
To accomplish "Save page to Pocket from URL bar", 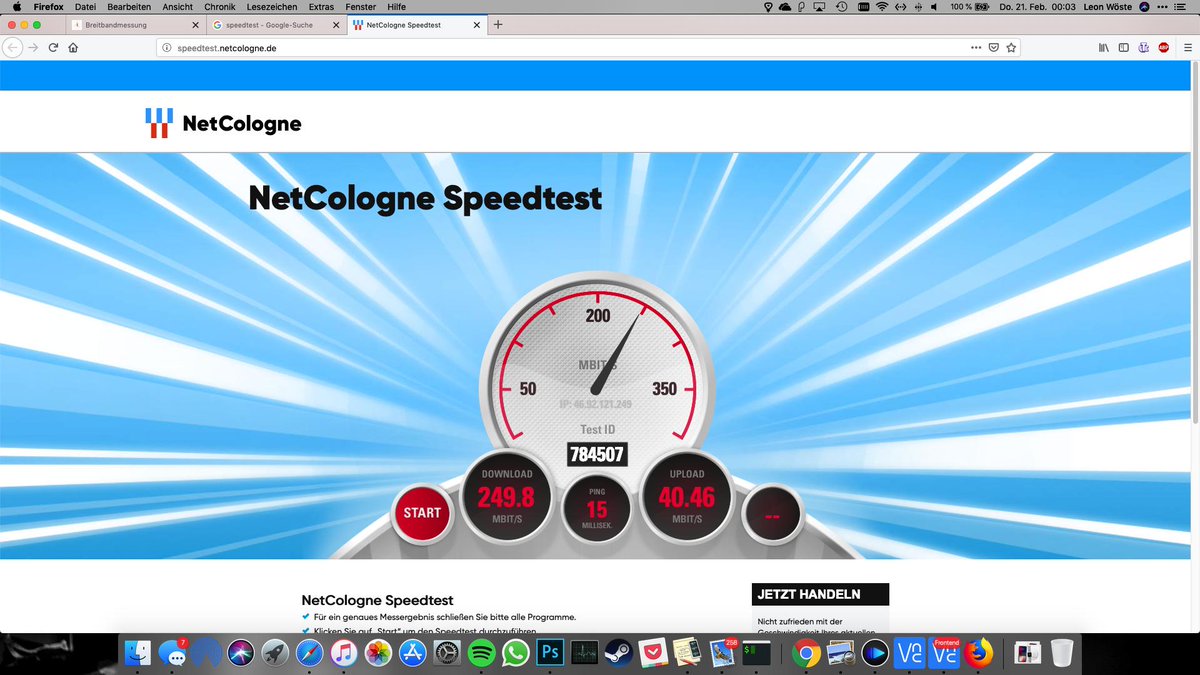I will (x=994, y=47).
